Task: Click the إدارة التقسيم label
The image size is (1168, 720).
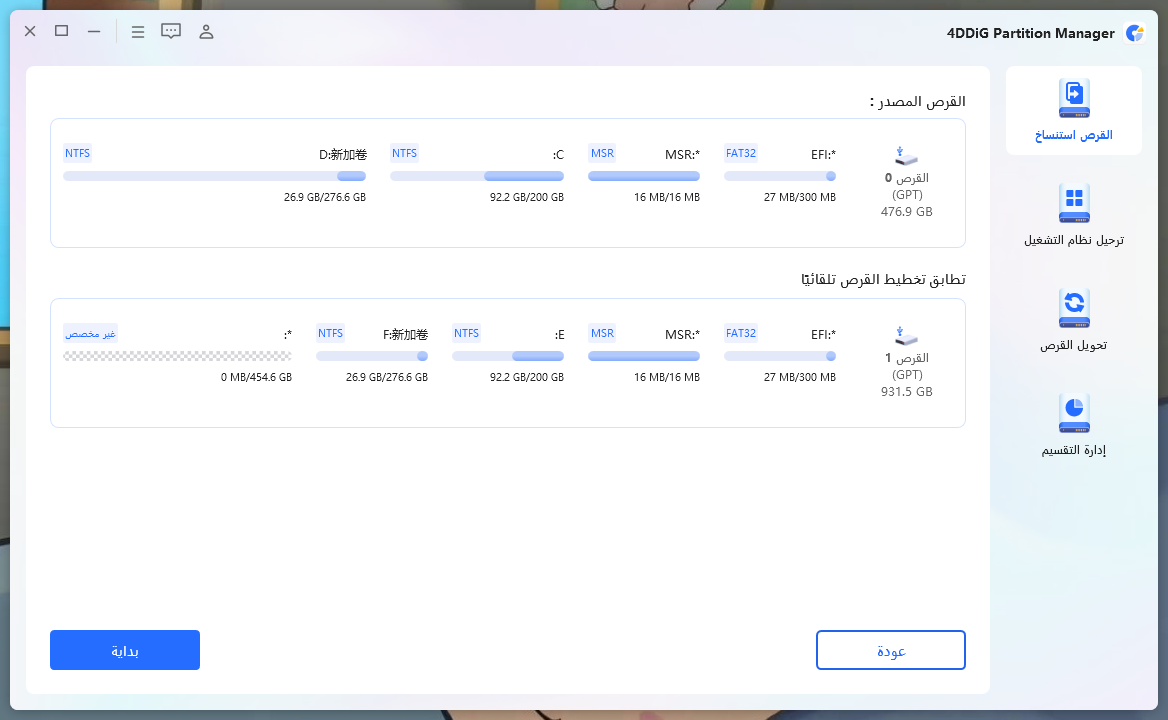Action: [1073, 450]
